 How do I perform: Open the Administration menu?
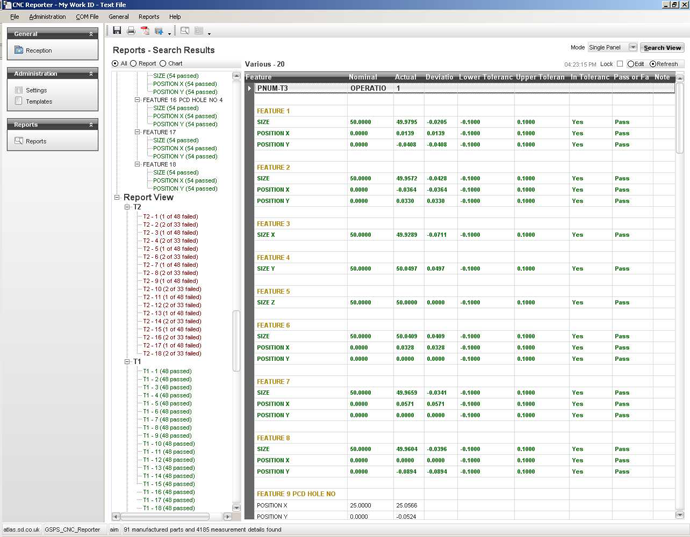(47, 17)
